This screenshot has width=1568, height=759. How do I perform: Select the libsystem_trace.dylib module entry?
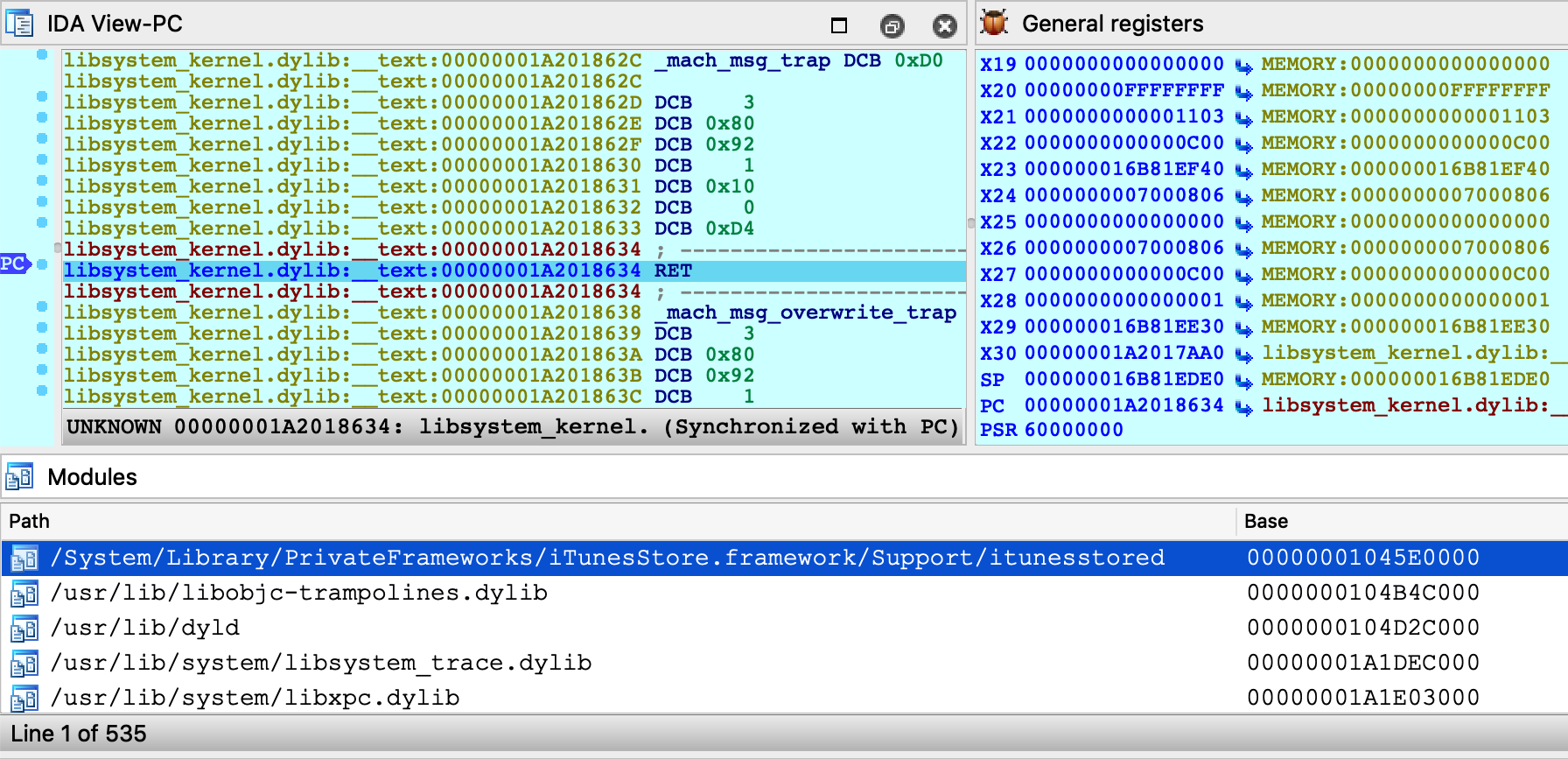(x=321, y=663)
